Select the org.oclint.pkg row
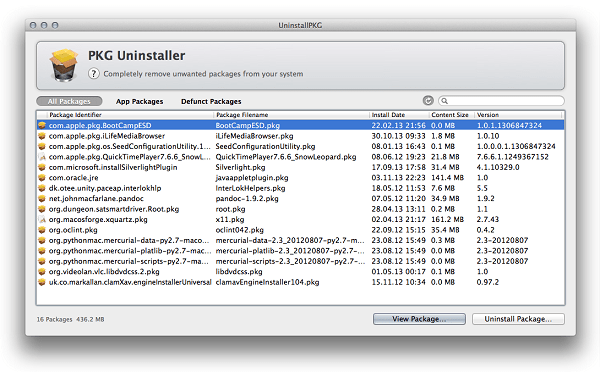 (301, 230)
